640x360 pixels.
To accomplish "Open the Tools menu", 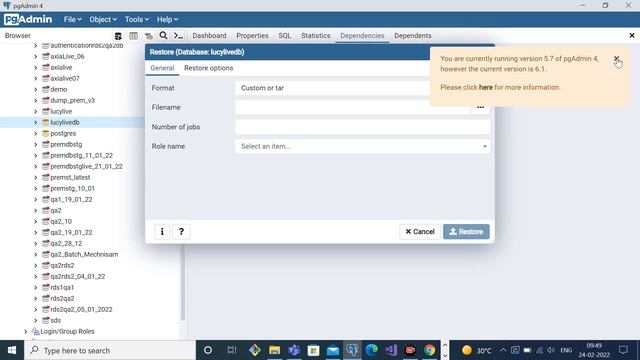I will pos(137,19).
